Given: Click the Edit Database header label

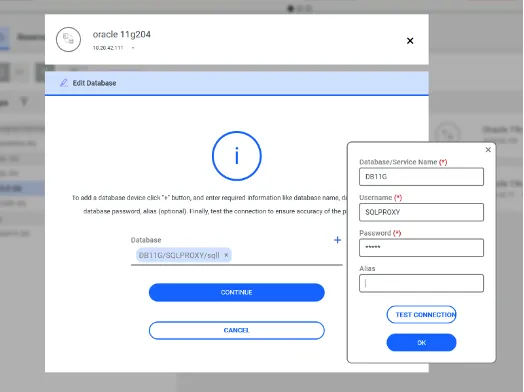Looking at the screenshot, I should 95,83.
